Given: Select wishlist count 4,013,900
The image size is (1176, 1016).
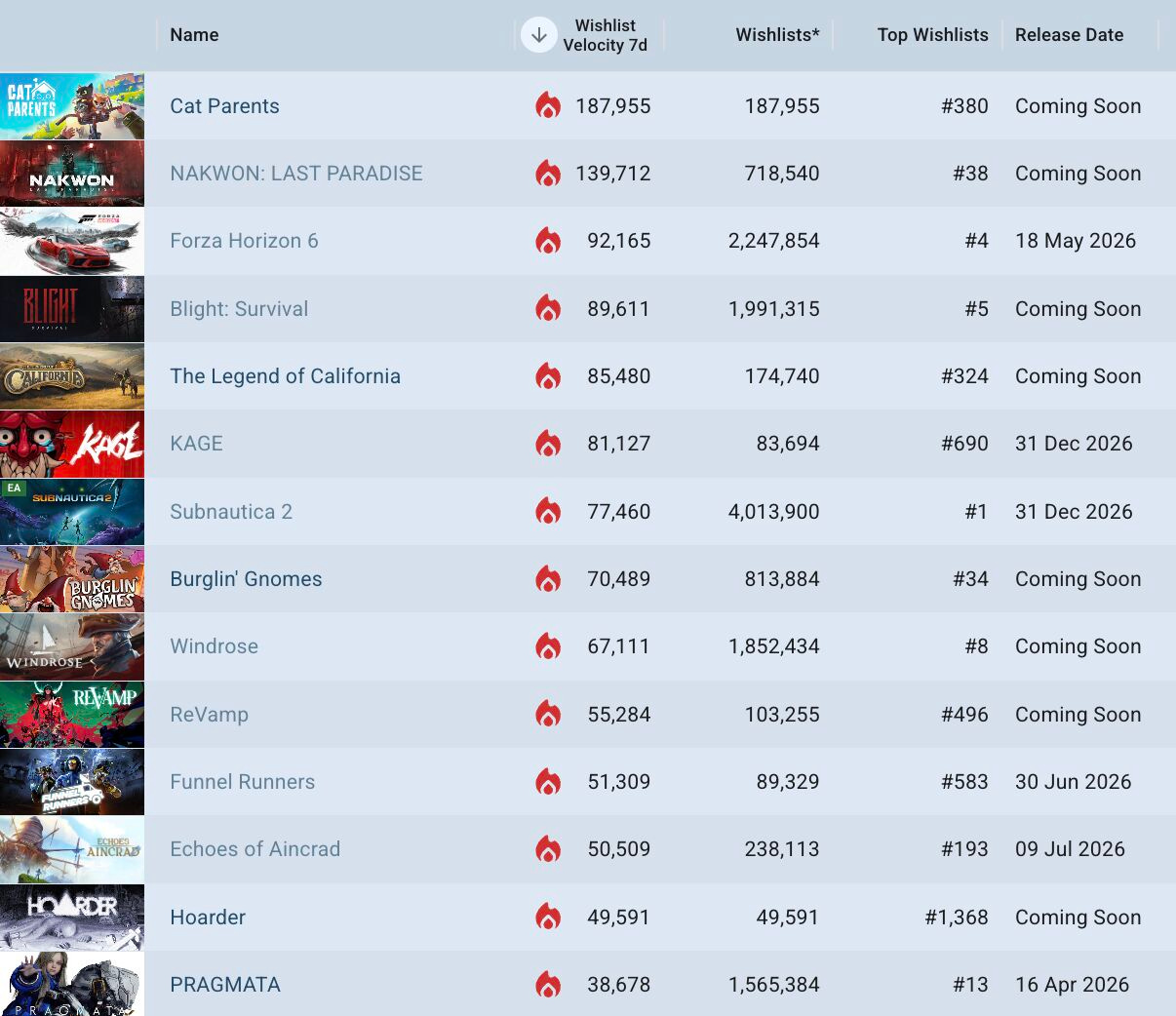Looking at the screenshot, I should (x=773, y=512).
